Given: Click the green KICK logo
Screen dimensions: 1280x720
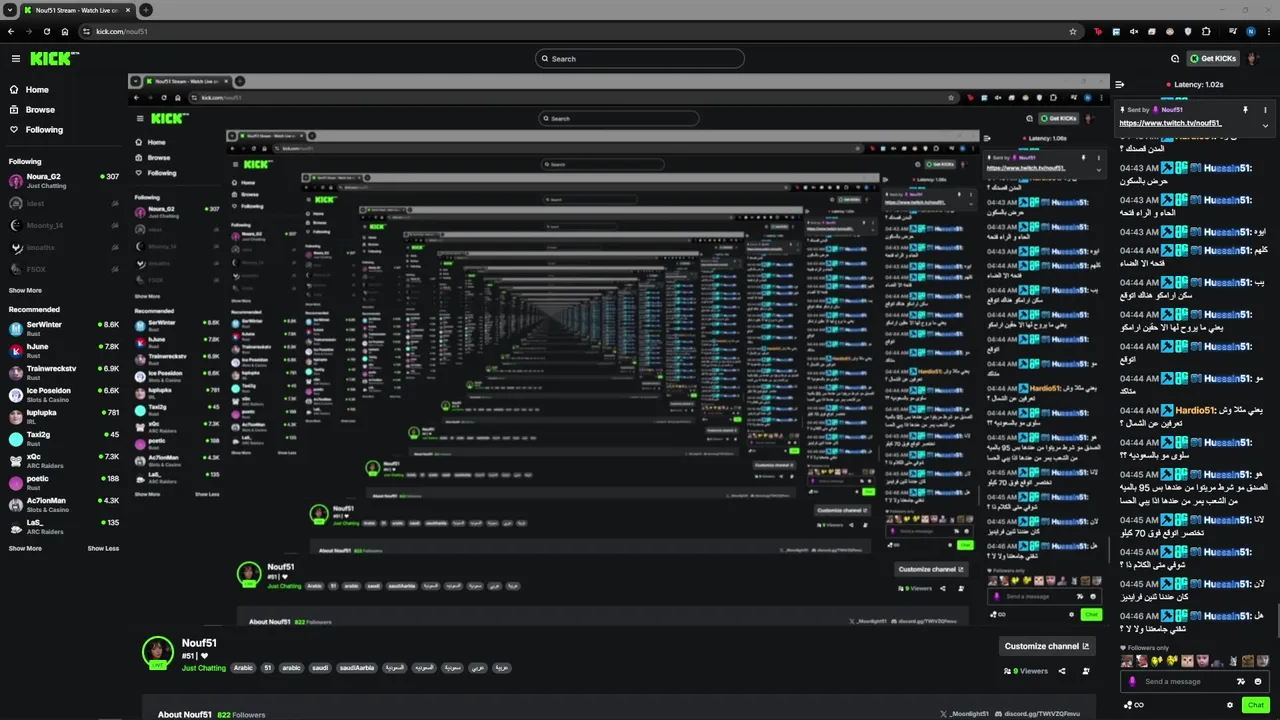Looking at the screenshot, I should click(53, 59).
